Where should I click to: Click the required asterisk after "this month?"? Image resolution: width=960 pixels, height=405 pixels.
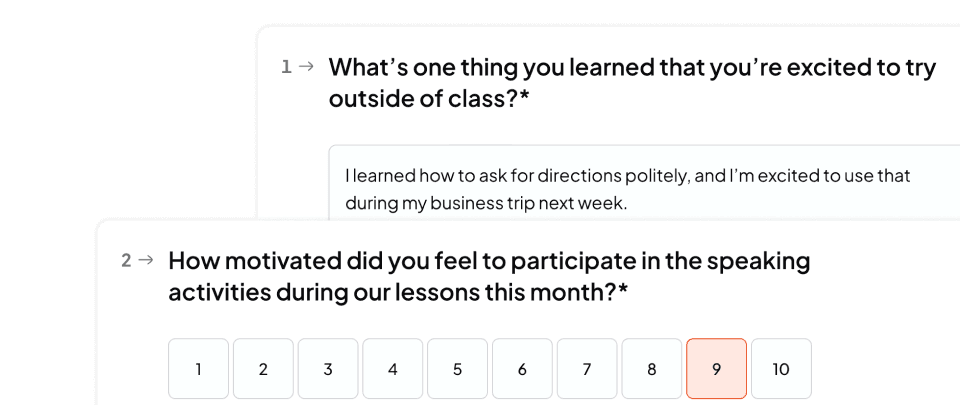pos(623,292)
